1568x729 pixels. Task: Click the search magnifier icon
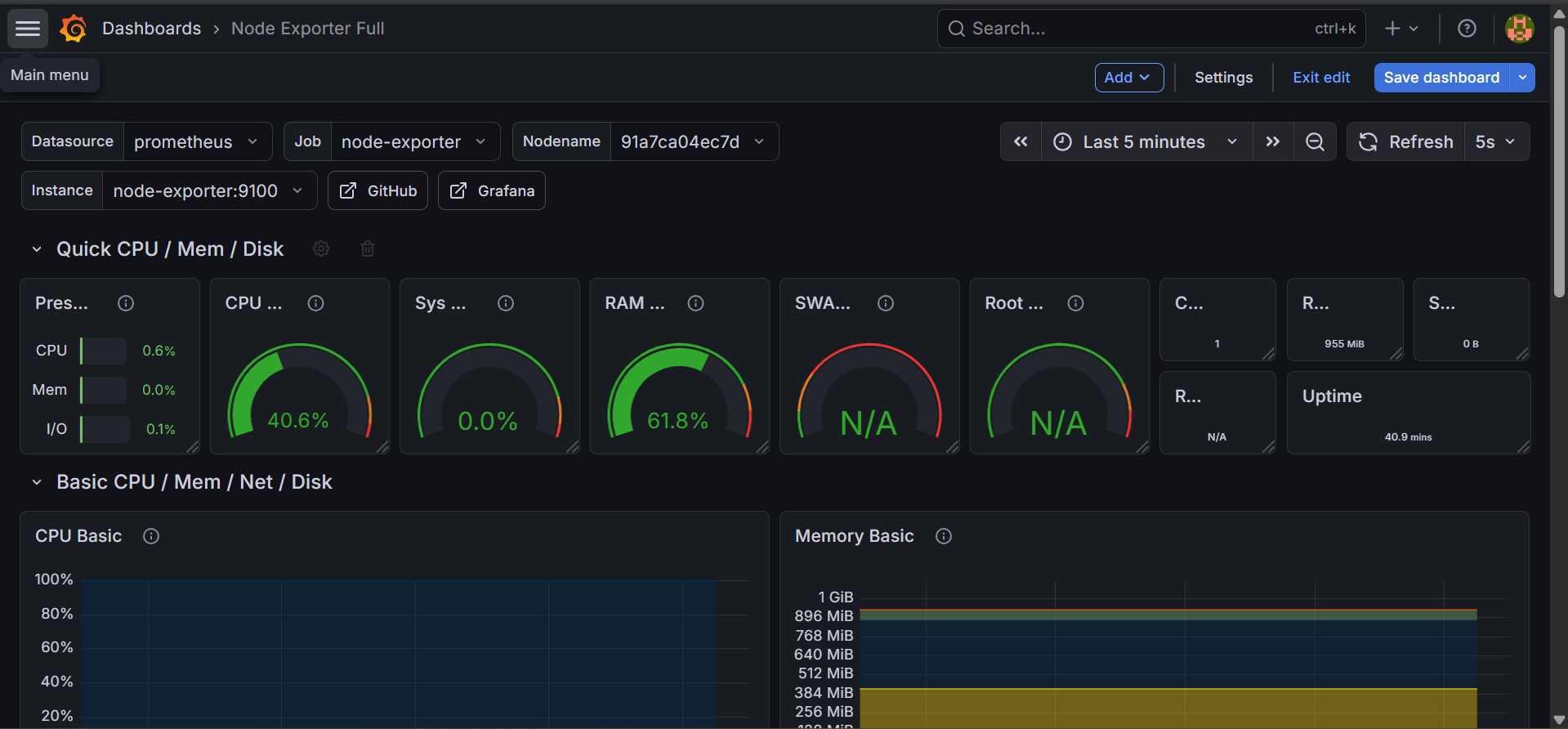tap(956, 29)
